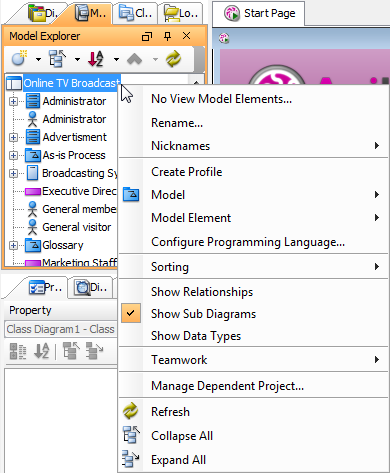Expand the Broadcasting System node
Screen dimensions: 390x473
click(x=13, y=173)
